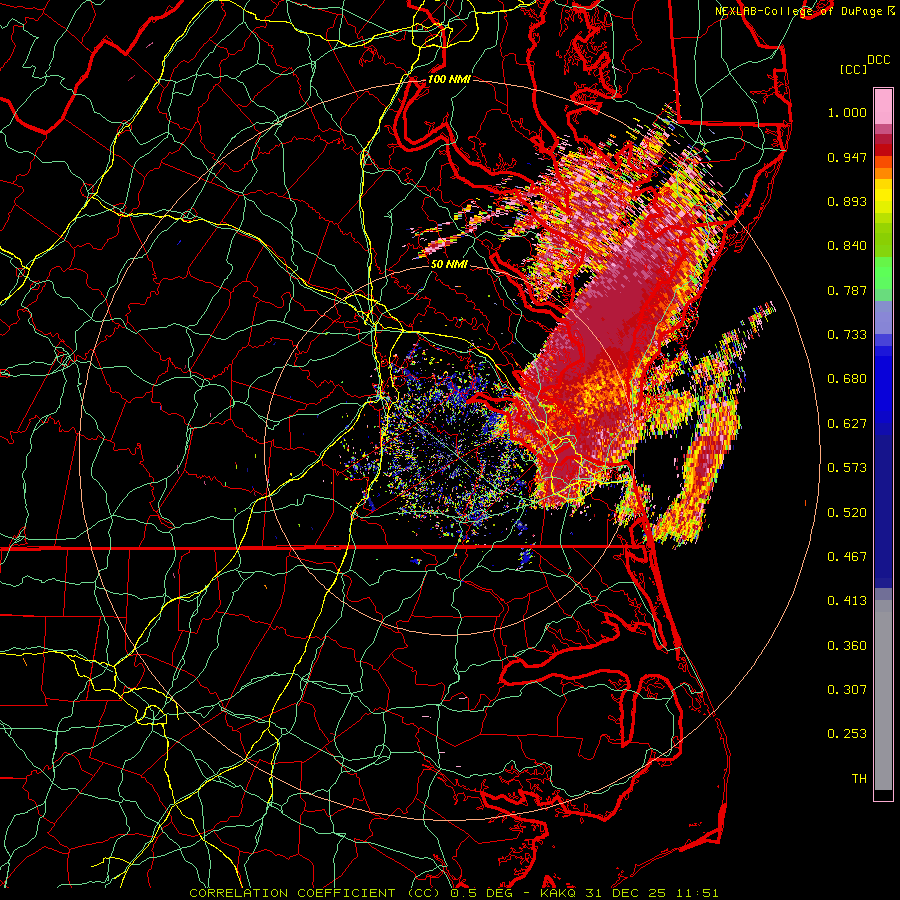
Task: Select the 0.787 legend value
Action: tap(847, 290)
